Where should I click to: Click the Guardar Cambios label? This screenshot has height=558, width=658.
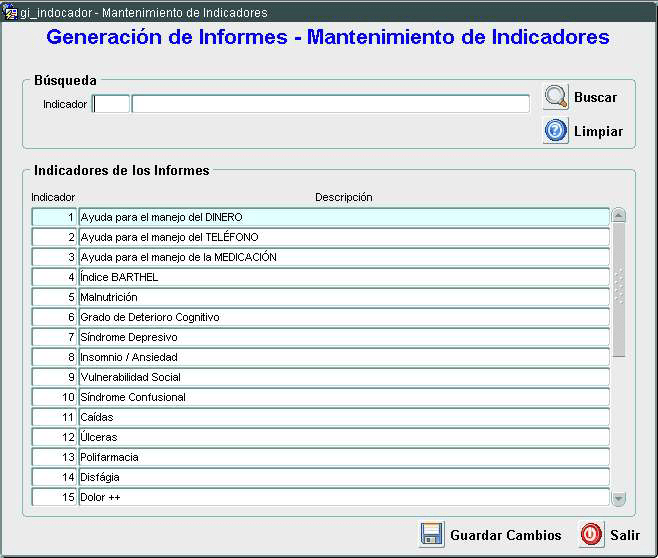[x=505, y=536]
